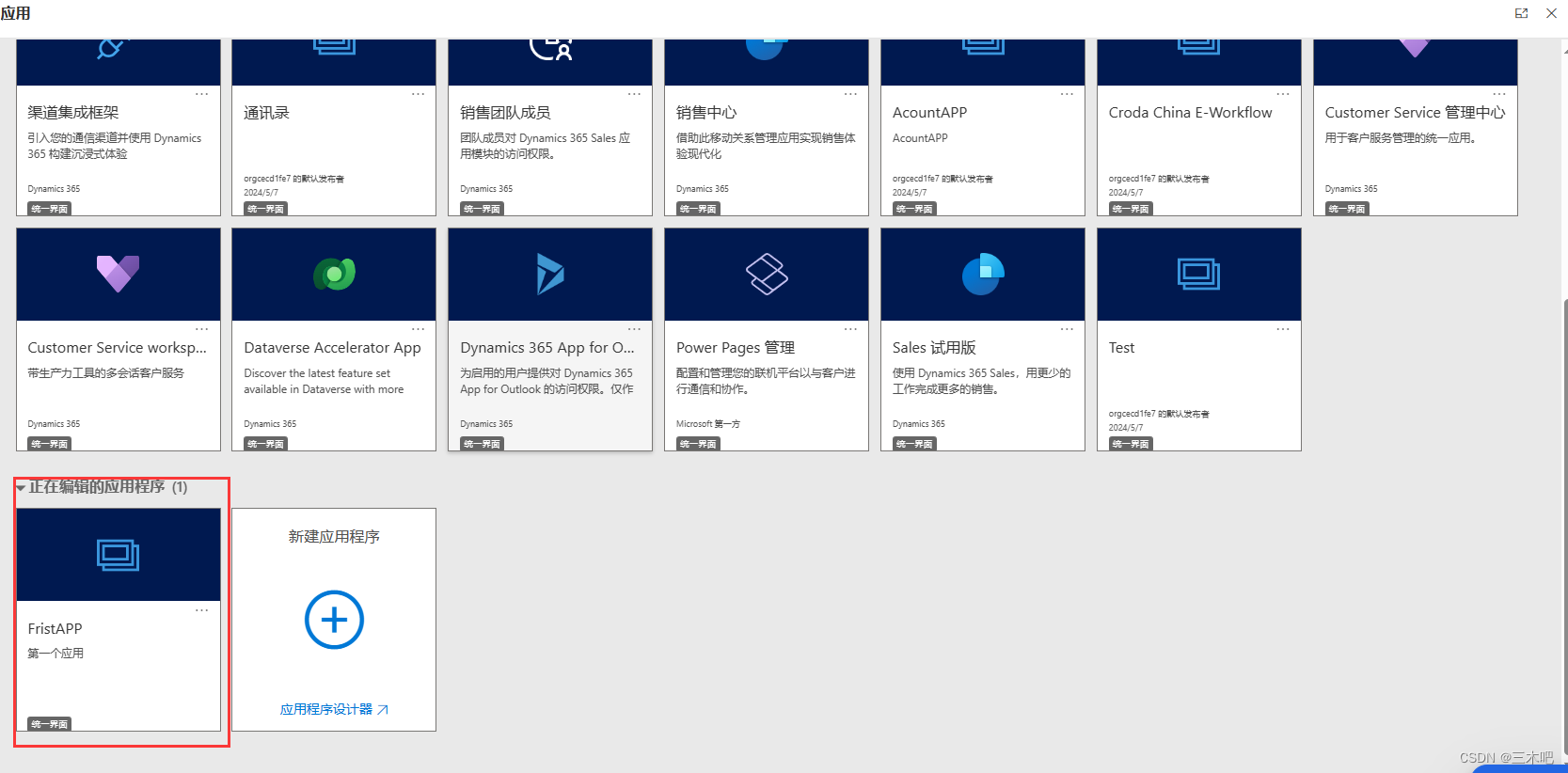Viewport: 1568px width, 773px height.
Task: Open the 销售团队成员 app title
Action: [x=505, y=112]
